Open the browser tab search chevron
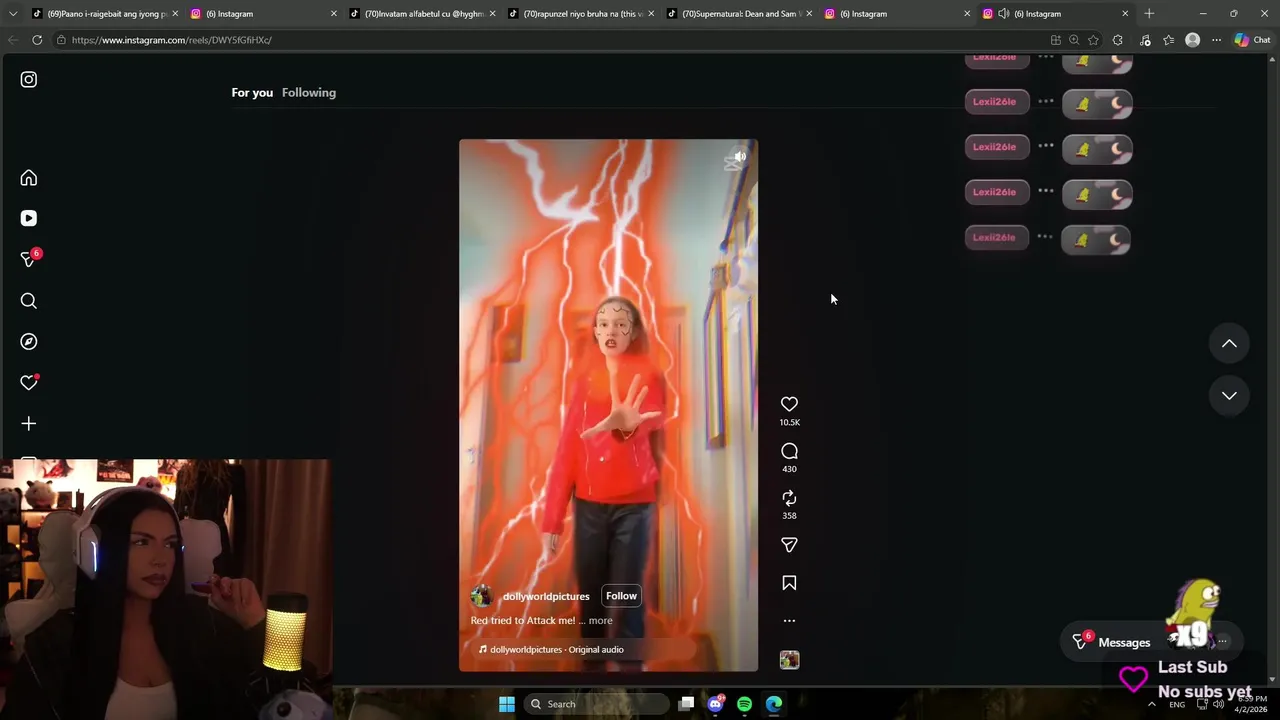The width and height of the screenshot is (1280, 720). pos(13,14)
